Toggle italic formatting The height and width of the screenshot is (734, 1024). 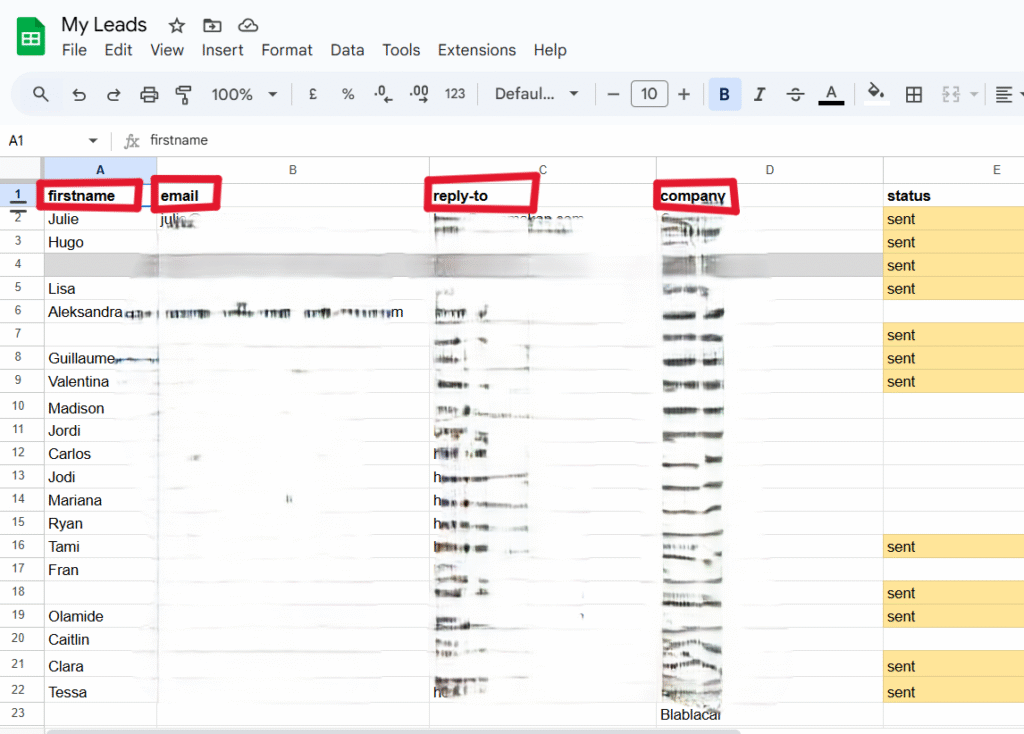tap(760, 93)
